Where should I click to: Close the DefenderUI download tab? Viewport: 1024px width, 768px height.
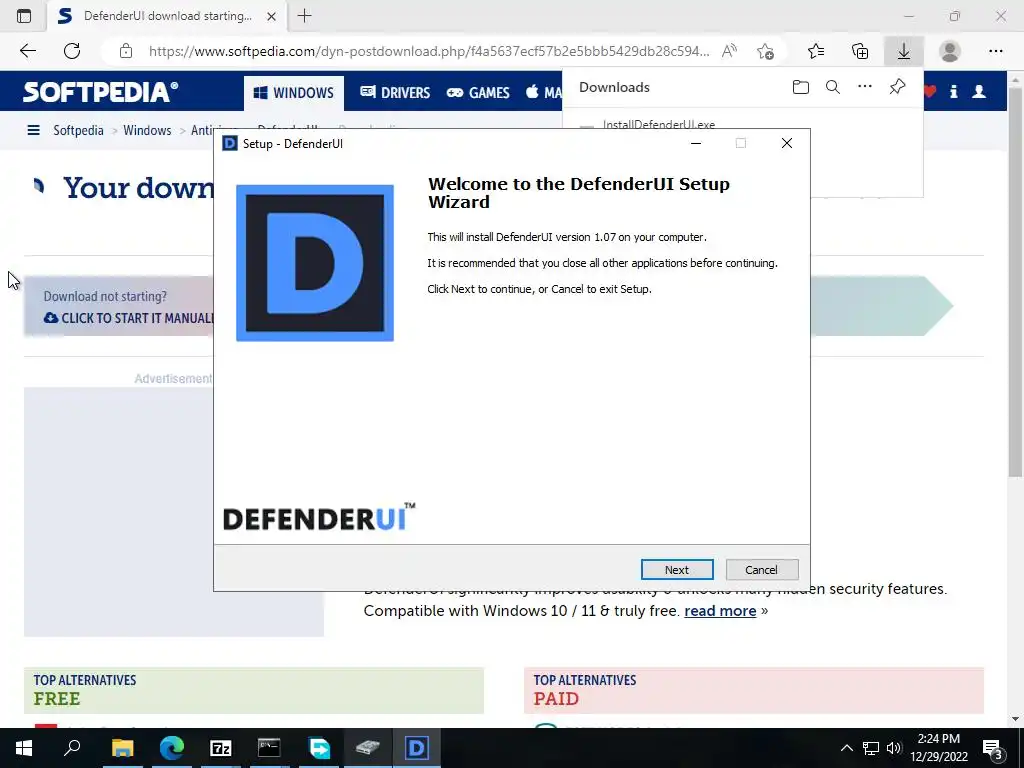[x=271, y=16]
